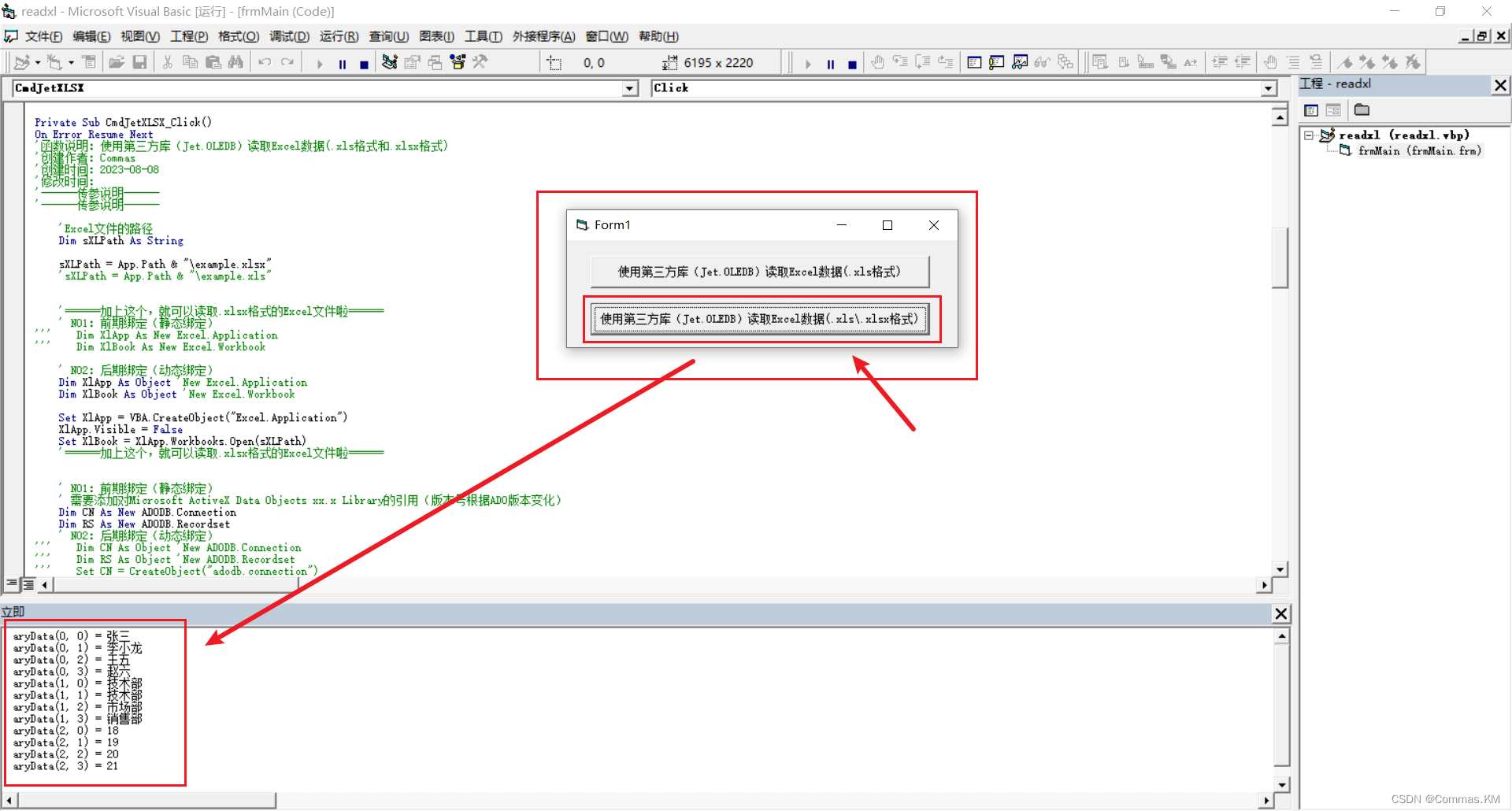Click the Redo arrow icon
This screenshot has height=811, width=1512.
[x=287, y=62]
